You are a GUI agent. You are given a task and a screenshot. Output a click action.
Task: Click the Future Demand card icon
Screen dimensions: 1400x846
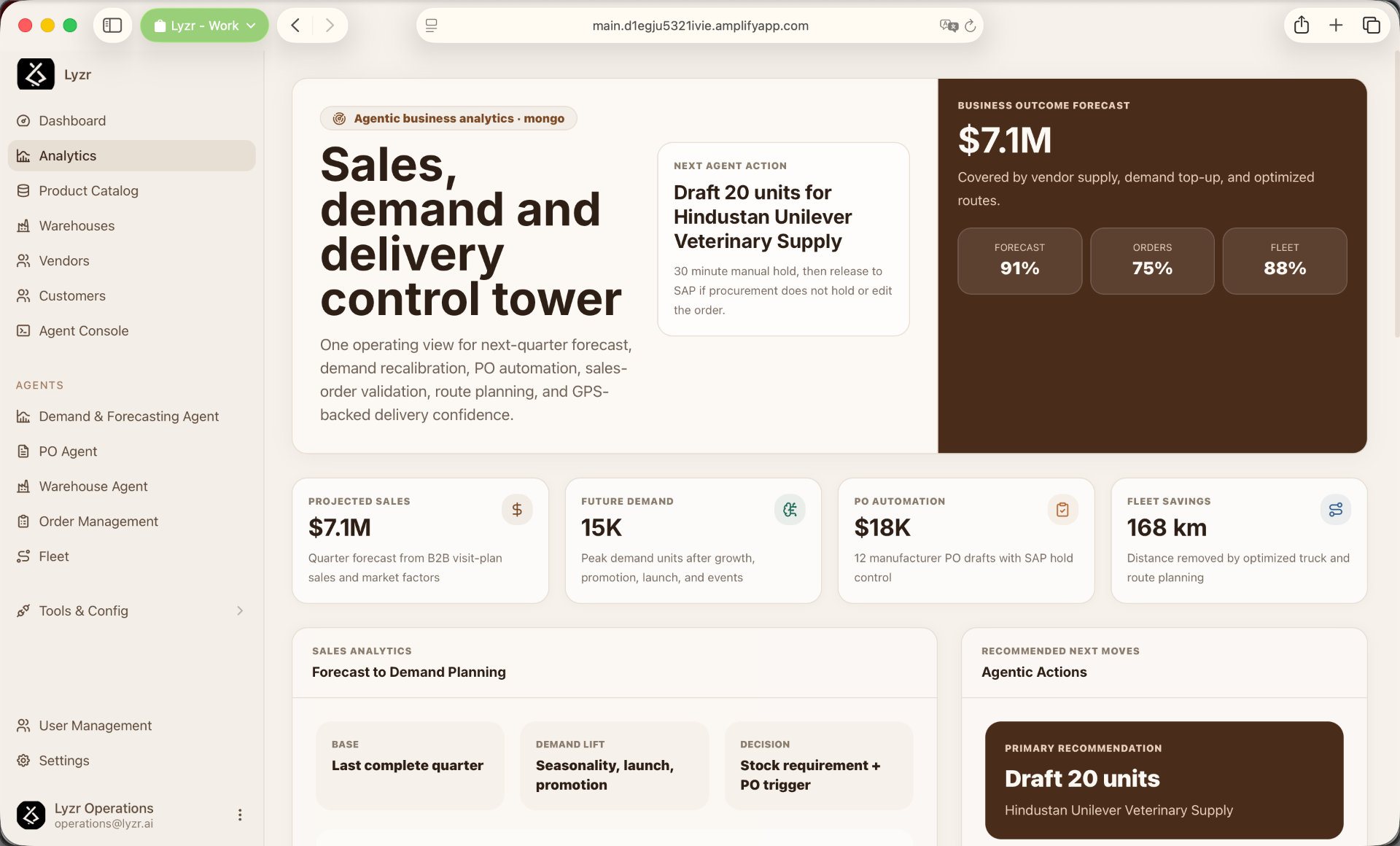790,510
